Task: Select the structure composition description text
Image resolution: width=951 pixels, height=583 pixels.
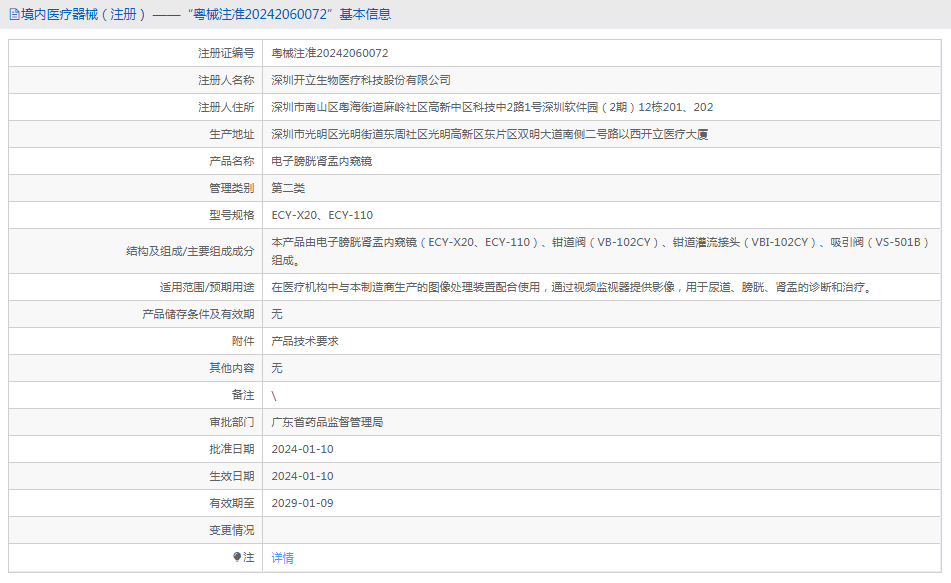Action: (600, 251)
